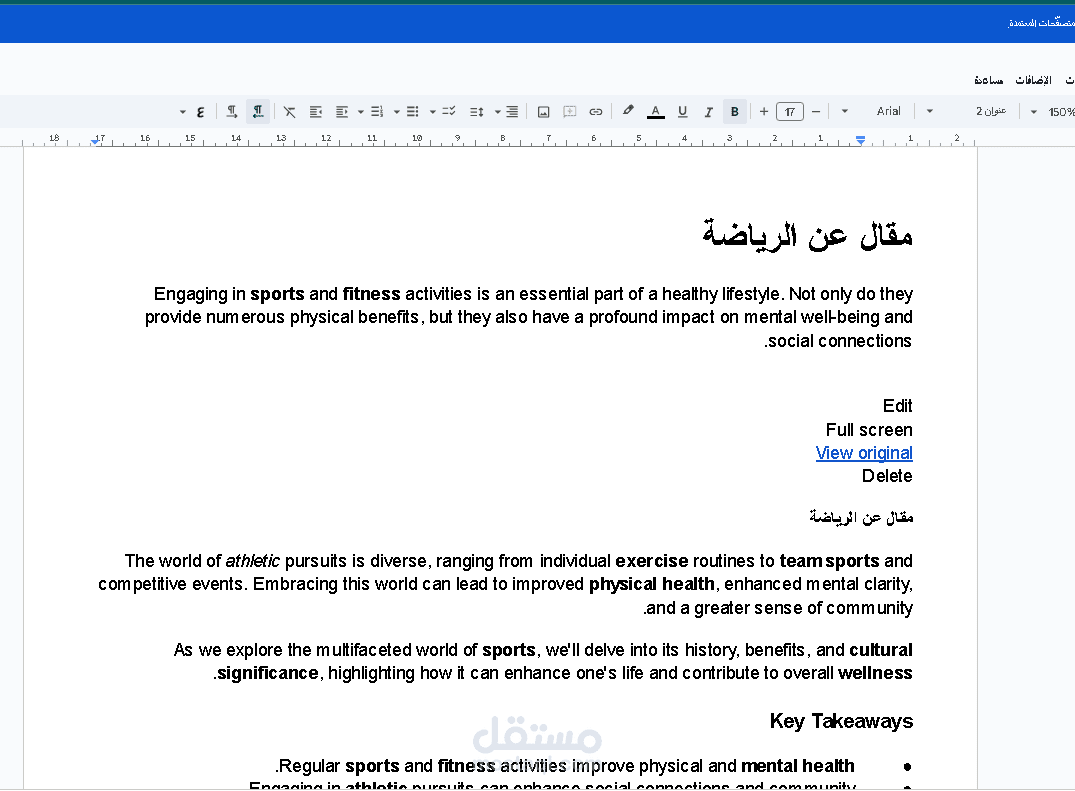Click the text alignment icon

[x=511, y=112]
